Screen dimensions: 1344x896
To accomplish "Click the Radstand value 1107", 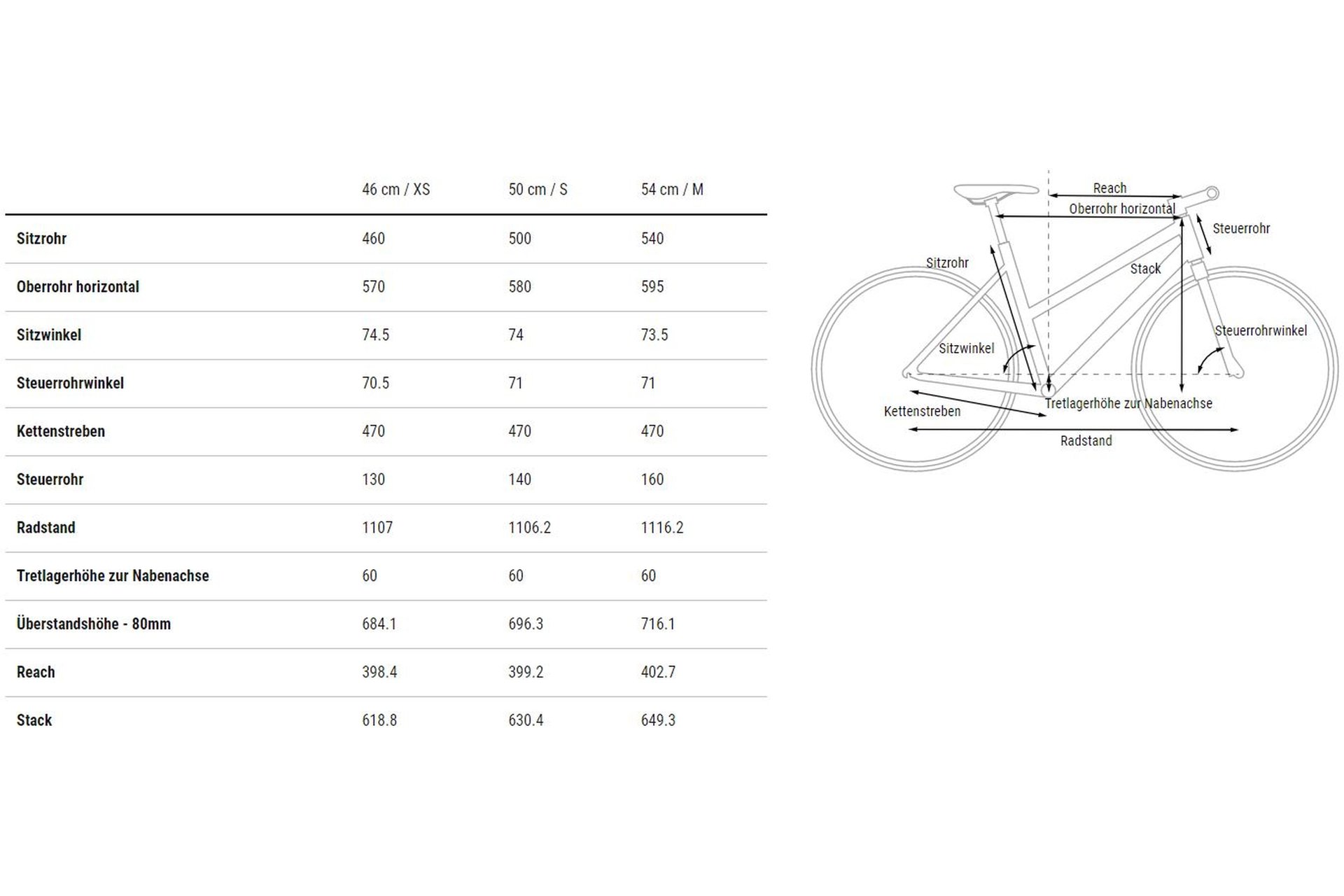I will (377, 527).
